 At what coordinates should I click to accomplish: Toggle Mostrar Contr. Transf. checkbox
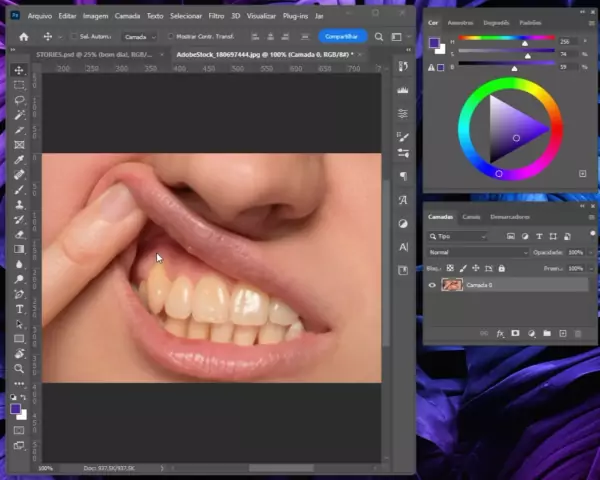(171, 37)
